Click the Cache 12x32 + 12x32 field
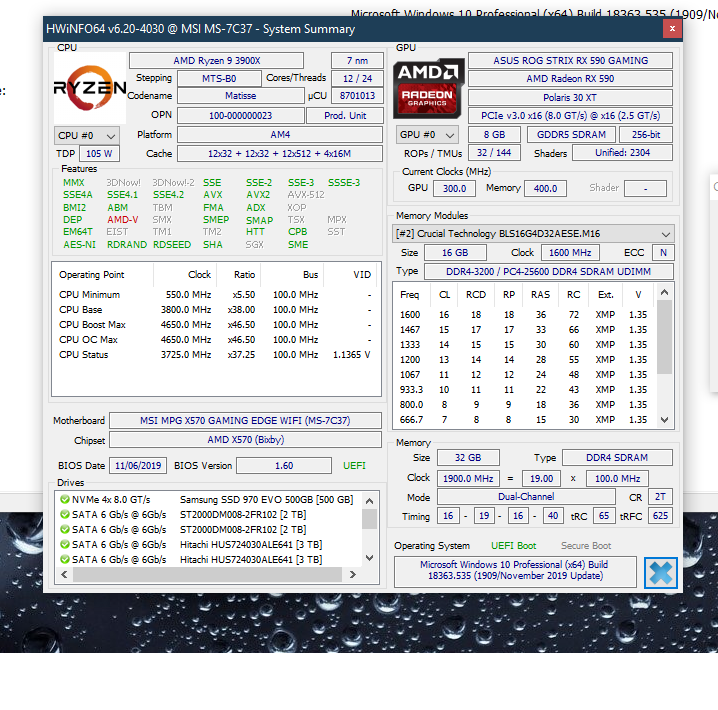718x710 pixels. (x=280, y=154)
